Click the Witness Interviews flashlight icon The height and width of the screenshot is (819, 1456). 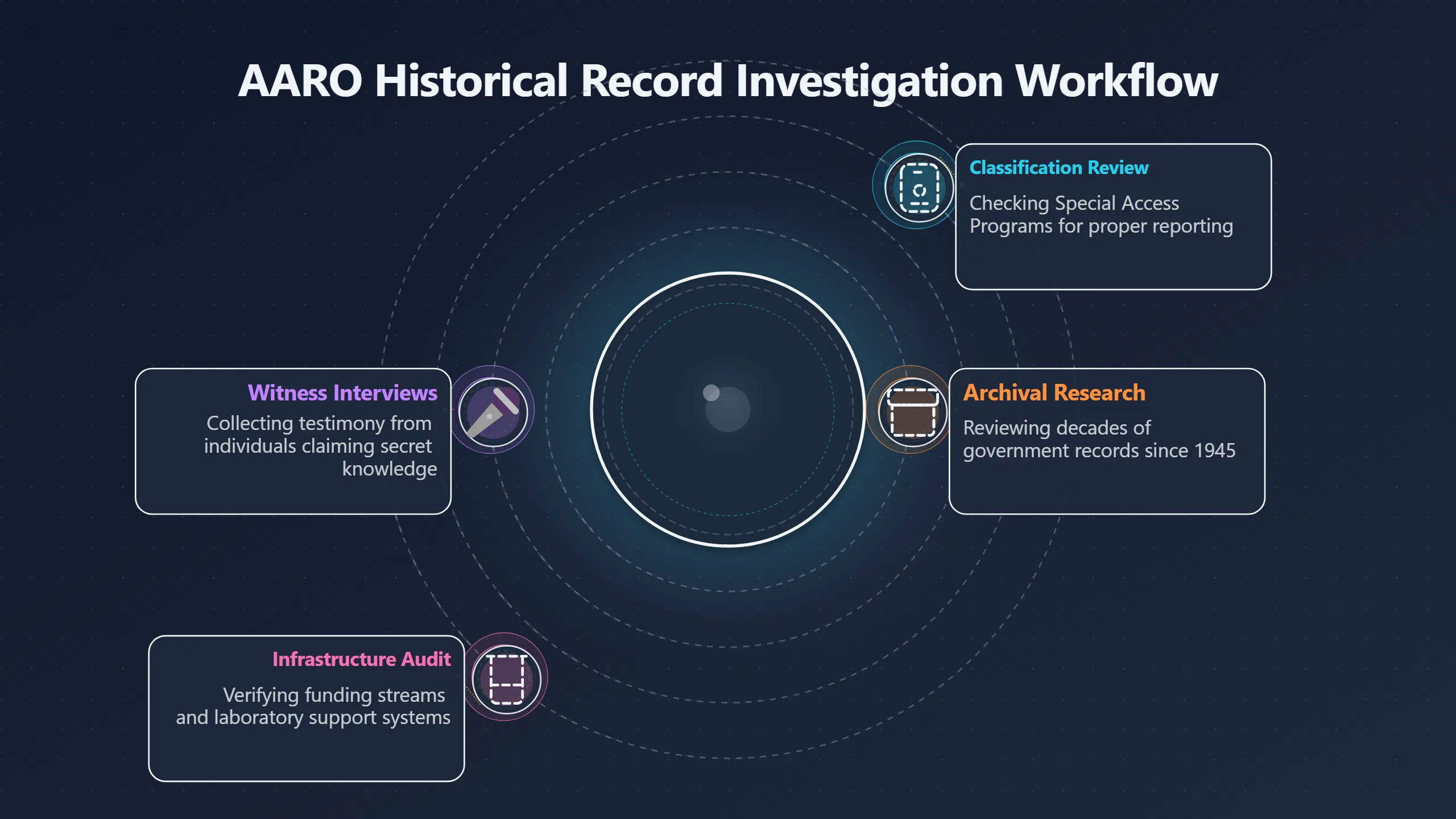[493, 412]
